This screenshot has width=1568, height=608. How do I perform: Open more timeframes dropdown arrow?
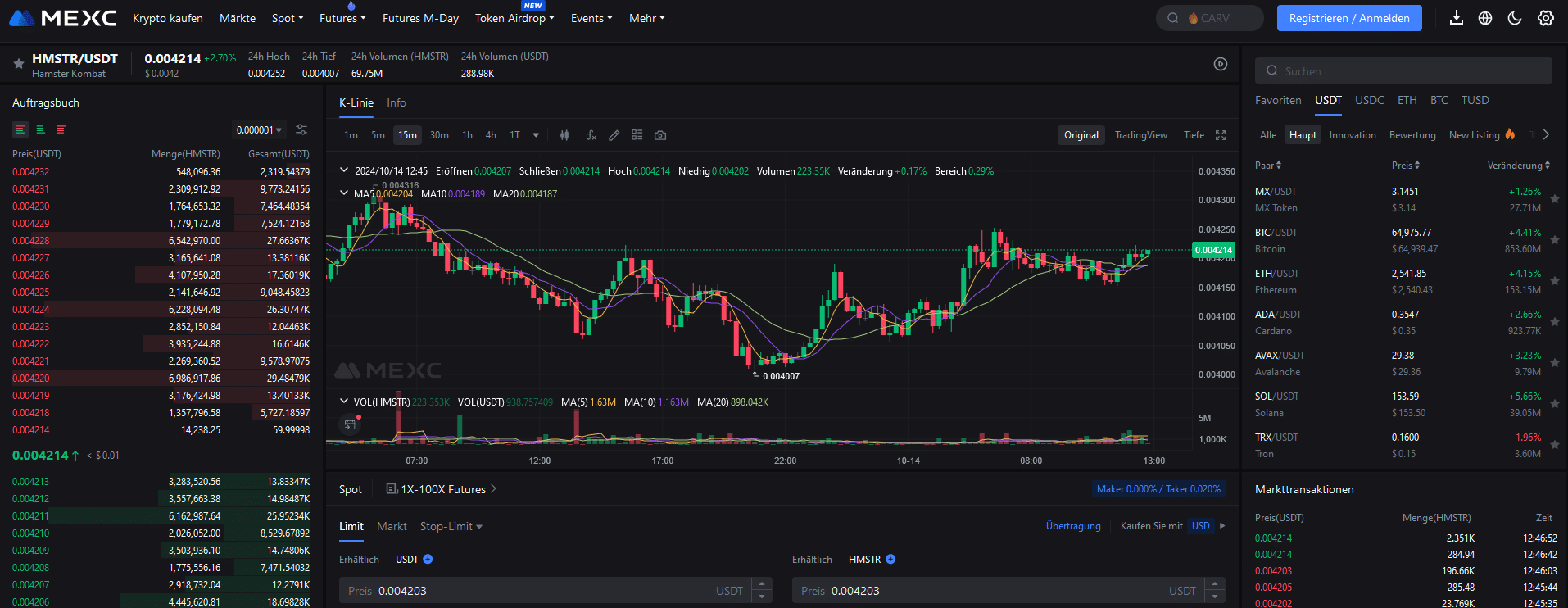pos(536,135)
